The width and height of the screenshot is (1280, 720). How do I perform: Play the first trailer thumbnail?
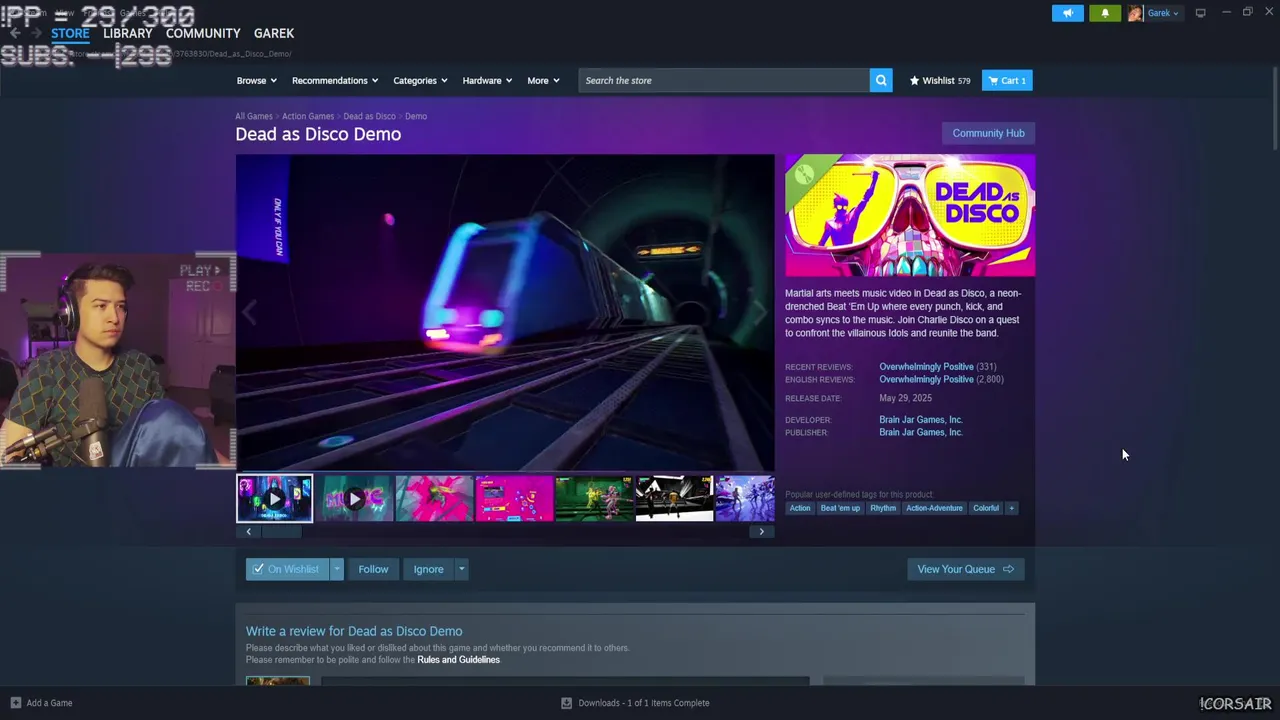pyautogui.click(x=274, y=498)
